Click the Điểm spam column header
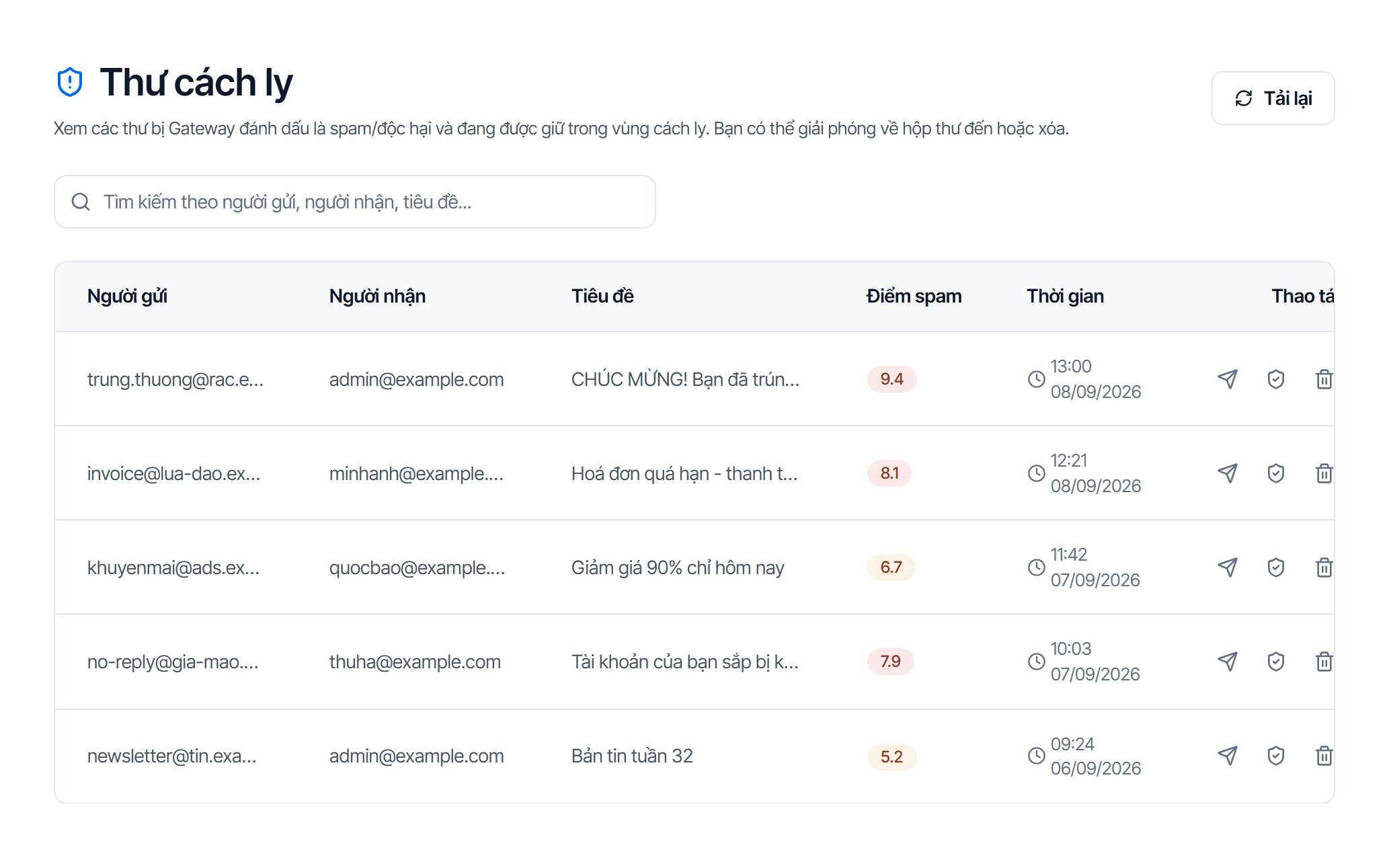This screenshot has width=1389, height=868. tap(914, 296)
